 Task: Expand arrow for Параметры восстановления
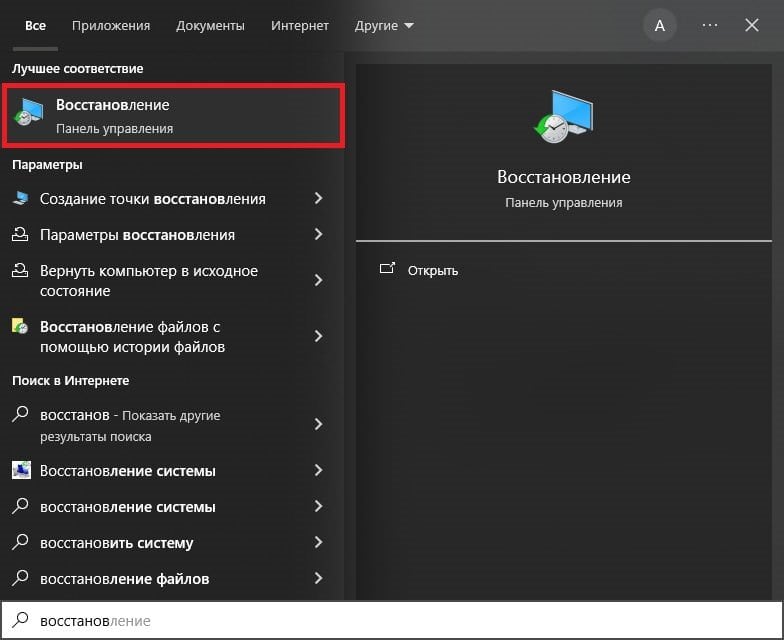[x=318, y=234]
